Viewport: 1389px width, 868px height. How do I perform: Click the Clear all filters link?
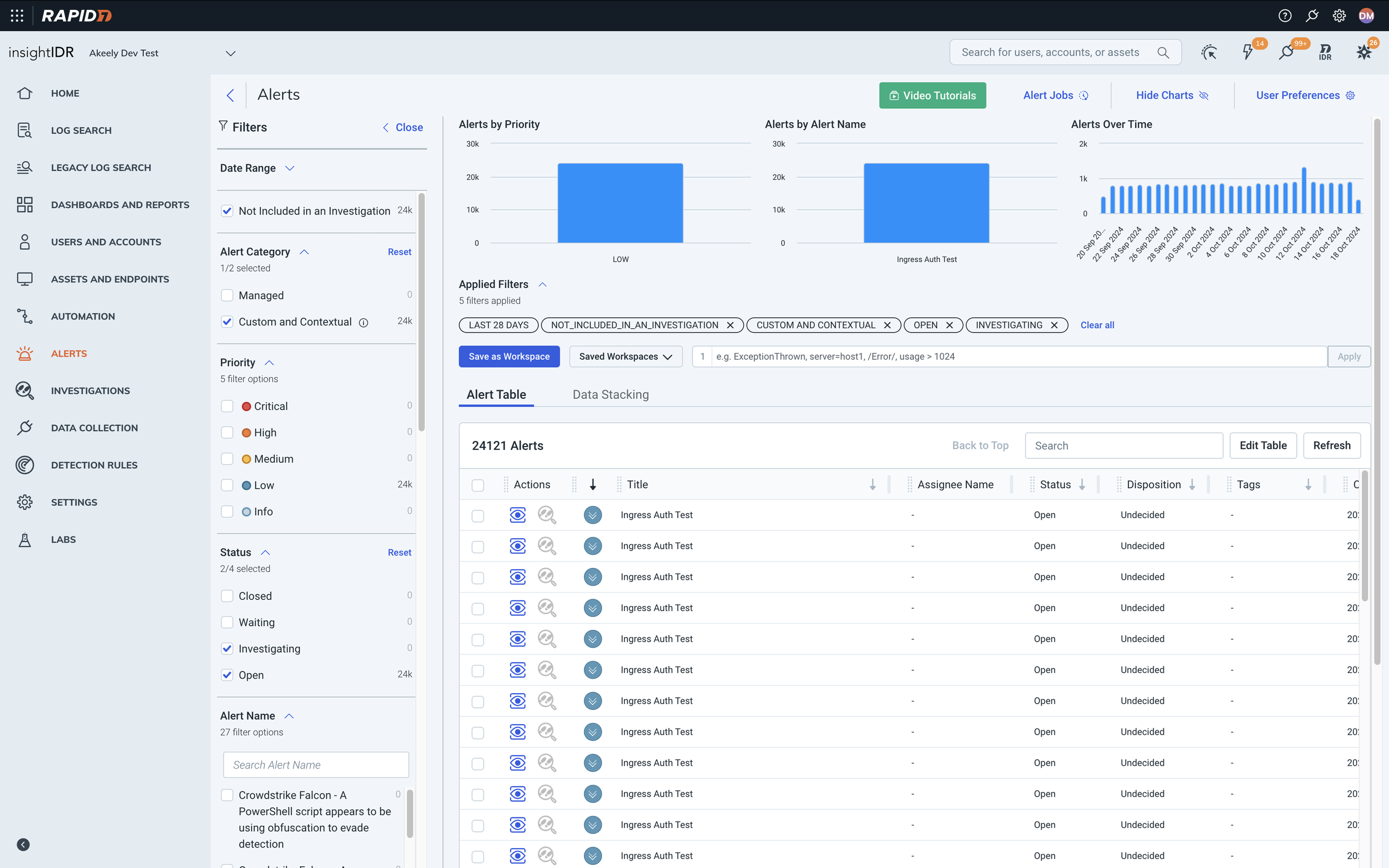(1097, 325)
